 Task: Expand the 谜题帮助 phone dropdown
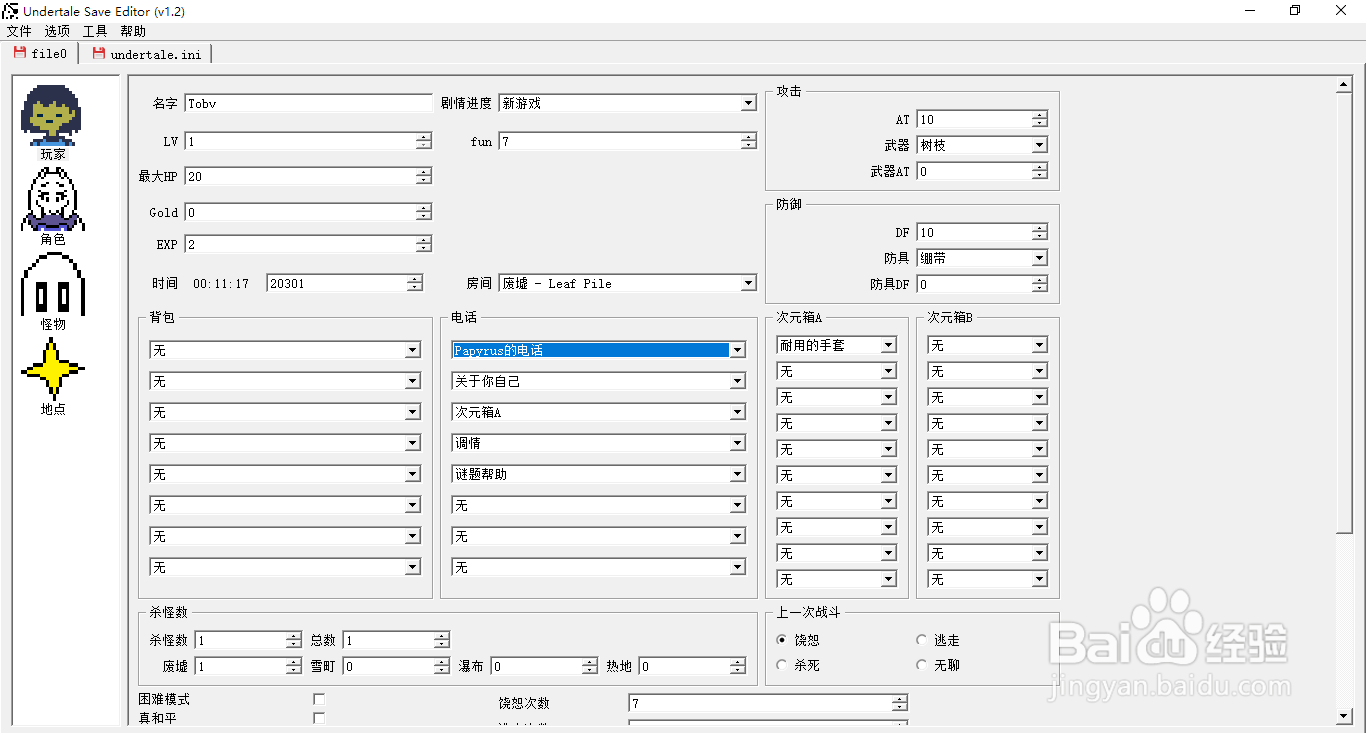pyautogui.click(x=737, y=474)
